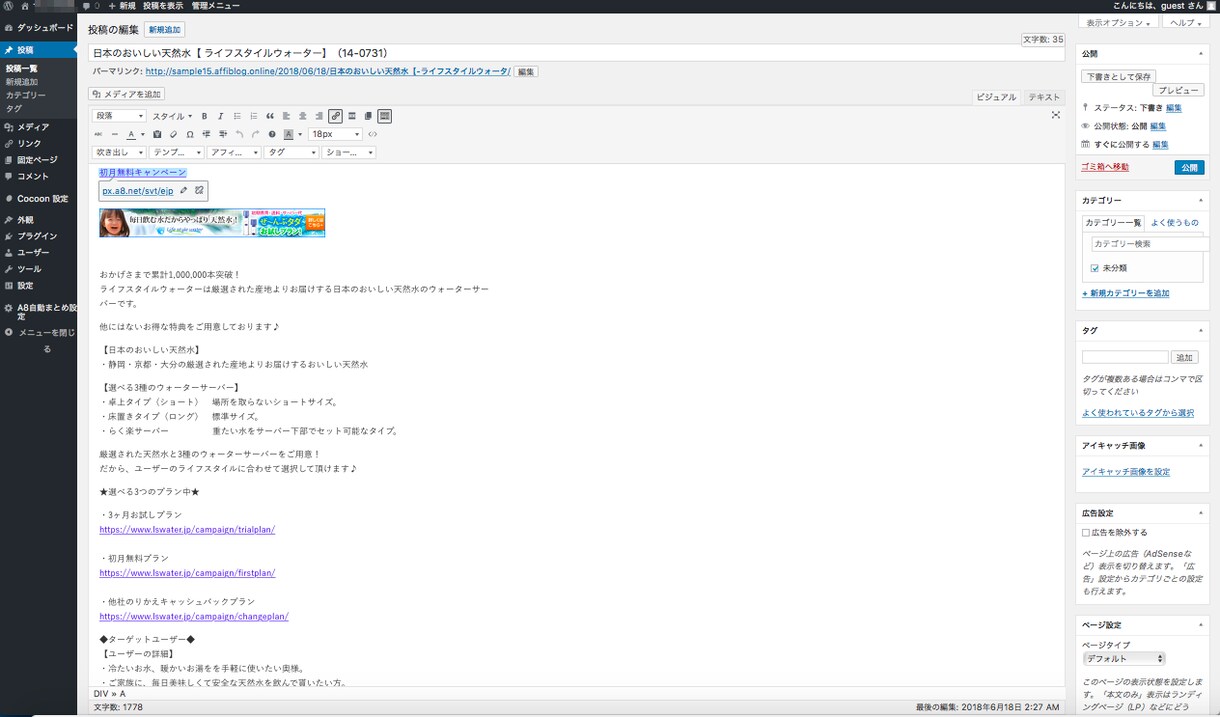
Task: Open the 吹き出し dropdown
Action: (119, 152)
